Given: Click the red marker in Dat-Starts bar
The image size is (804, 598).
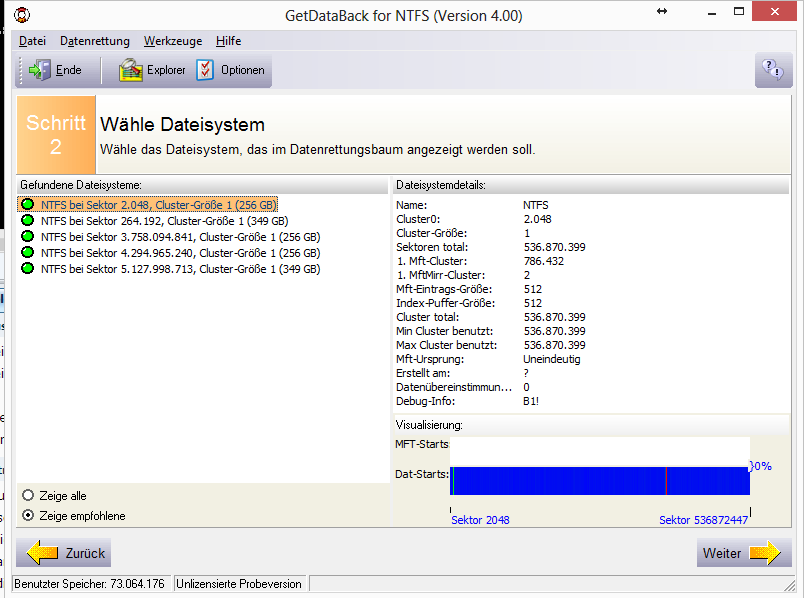Looking at the screenshot, I should tap(666, 481).
